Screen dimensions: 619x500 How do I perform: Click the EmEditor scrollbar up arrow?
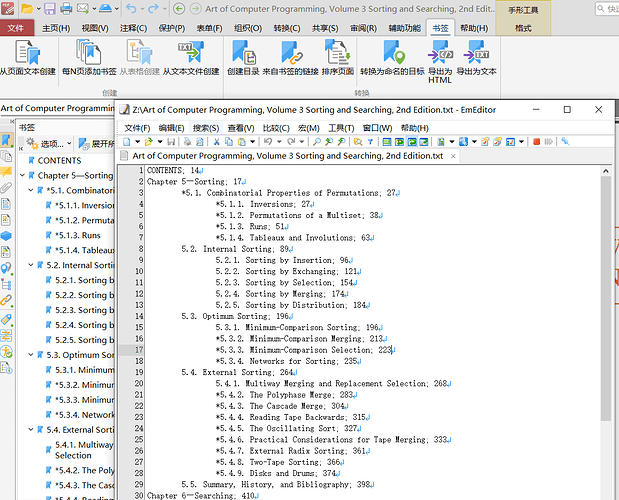(x=606, y=171)
